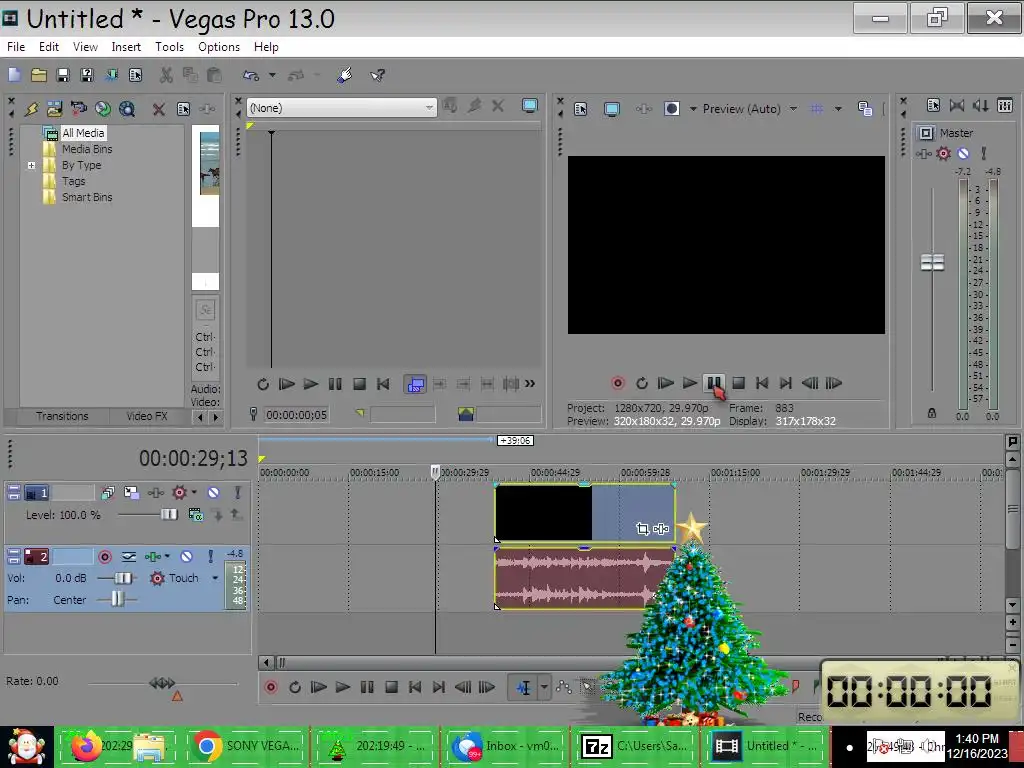Open Project Video Properties icon in preview
Screen dimensions: 1024x768
coord(581,109)
